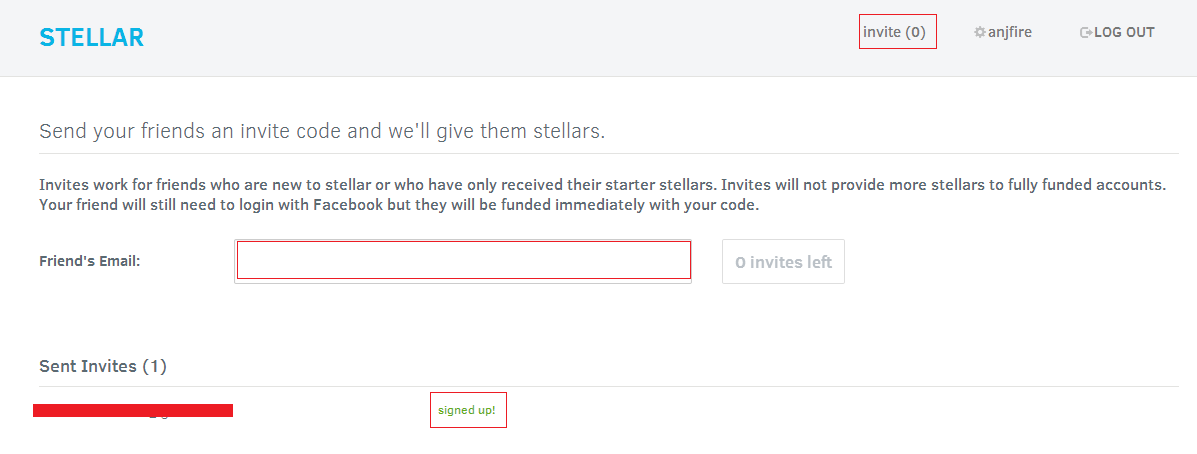Screen dimensions: 1197x454
Task: Click the empty gray header bar area
Action: [x=500, y=37]
